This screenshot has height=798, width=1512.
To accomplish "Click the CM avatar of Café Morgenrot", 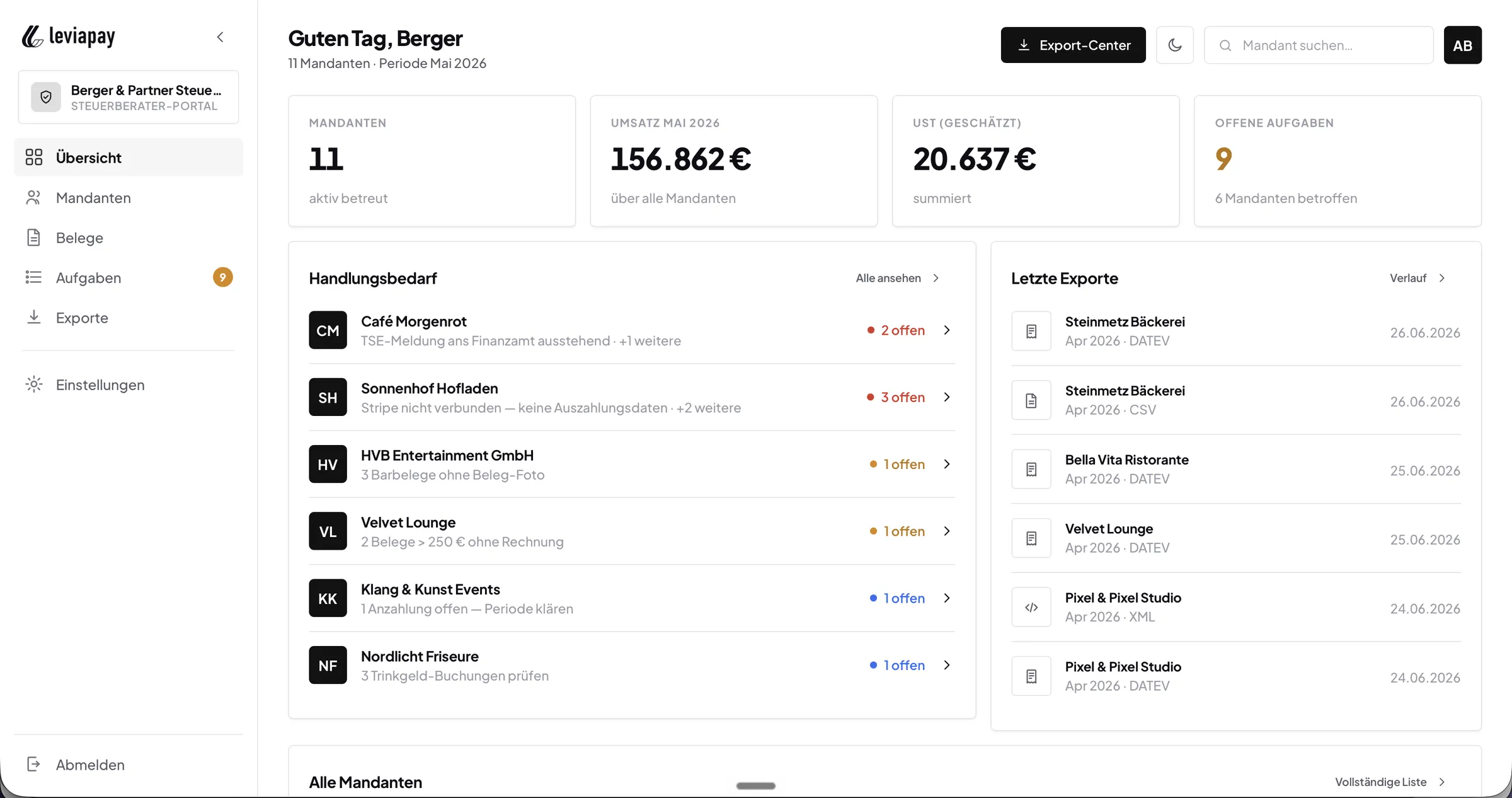I will tap(328, 330).
